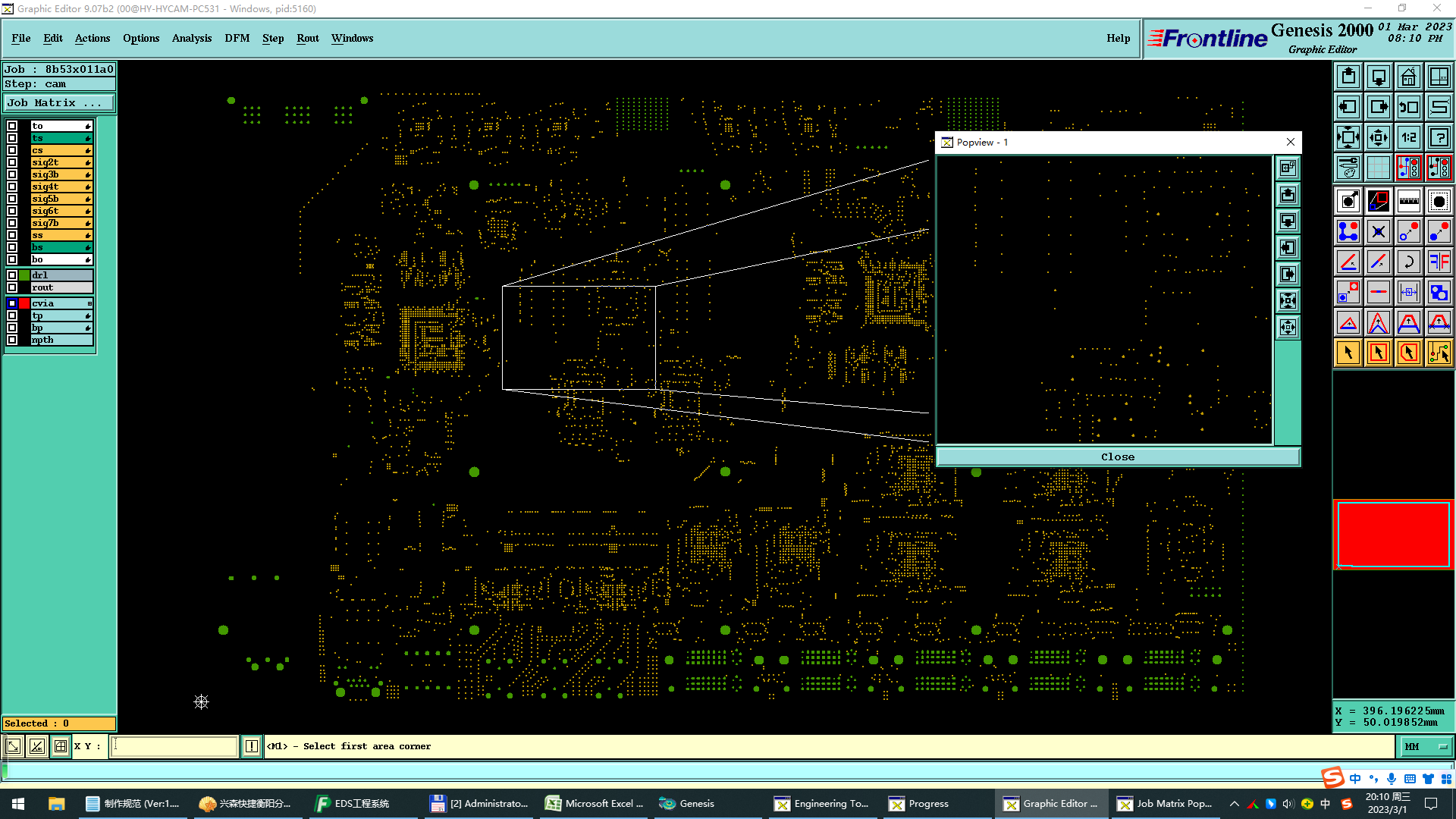Open the DFM menu

237,38
